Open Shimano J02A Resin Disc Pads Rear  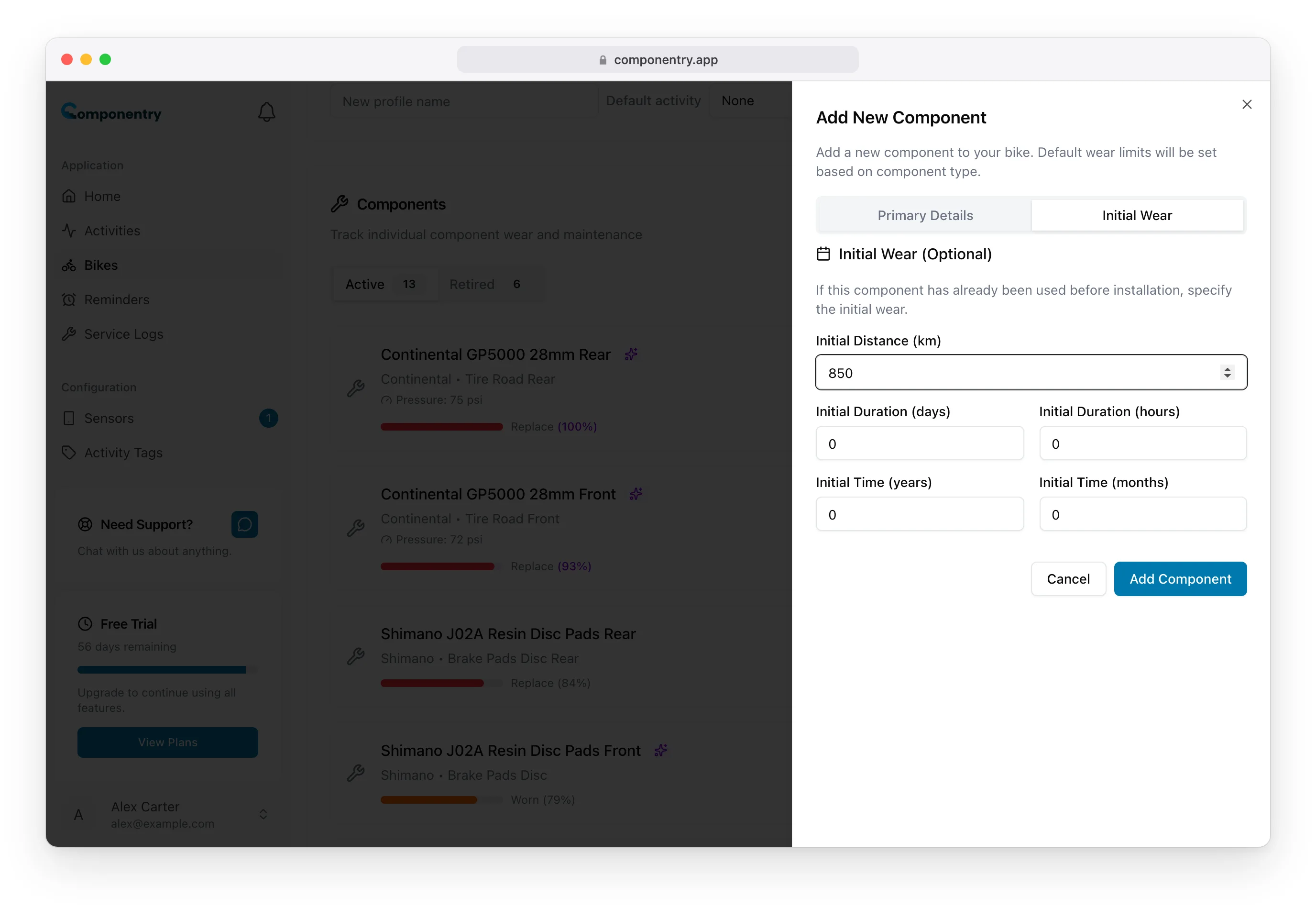coord(508,633)
